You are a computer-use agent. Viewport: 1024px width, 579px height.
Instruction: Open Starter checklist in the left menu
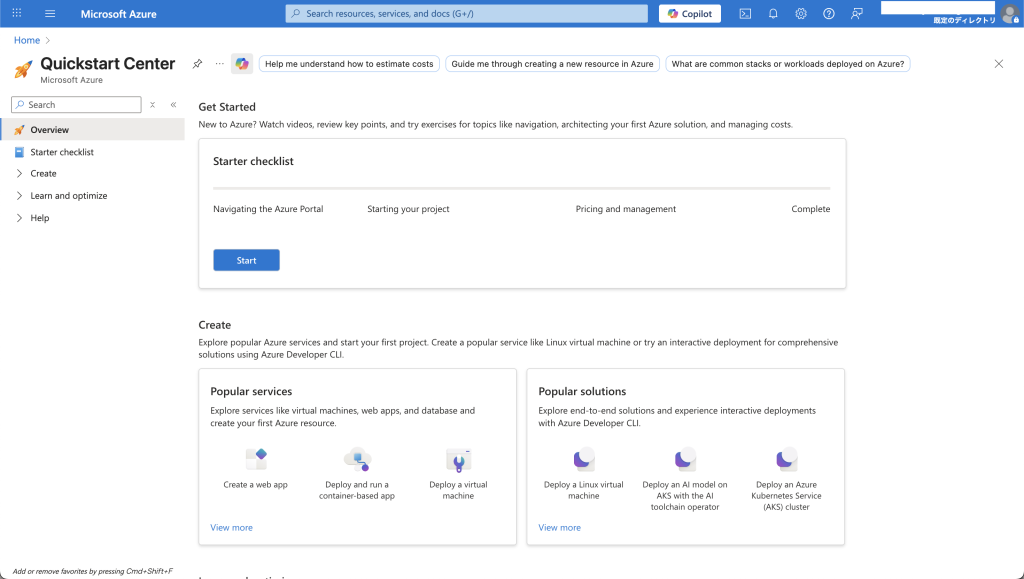[61, 152]
